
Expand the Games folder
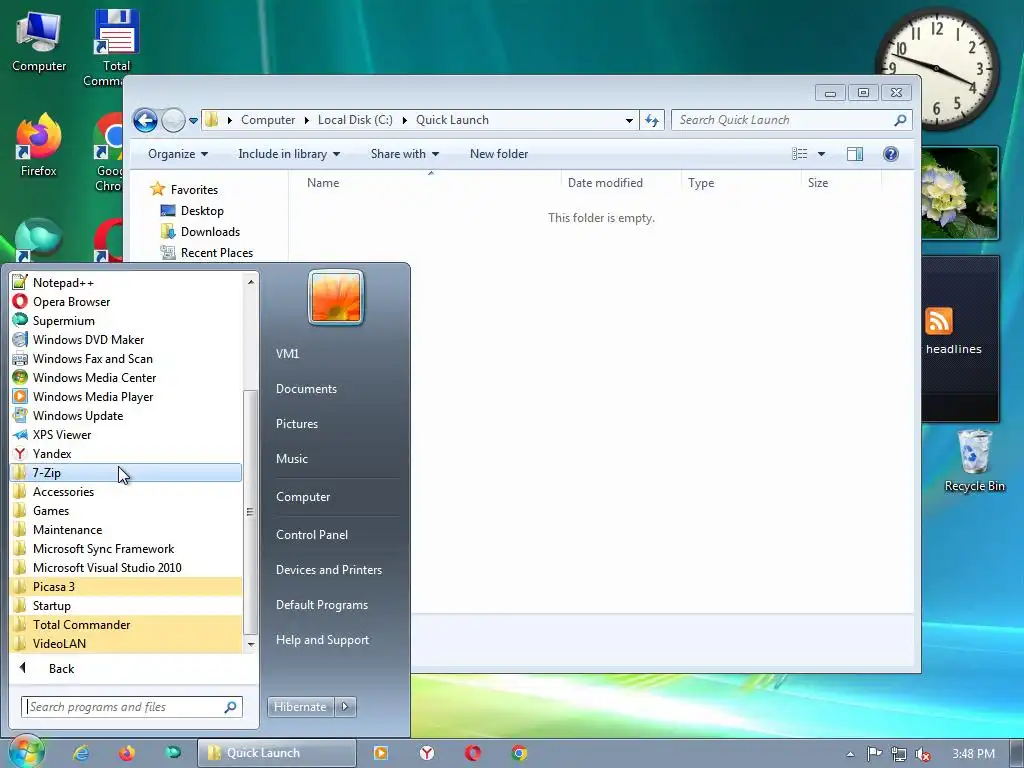click(126, 511)
